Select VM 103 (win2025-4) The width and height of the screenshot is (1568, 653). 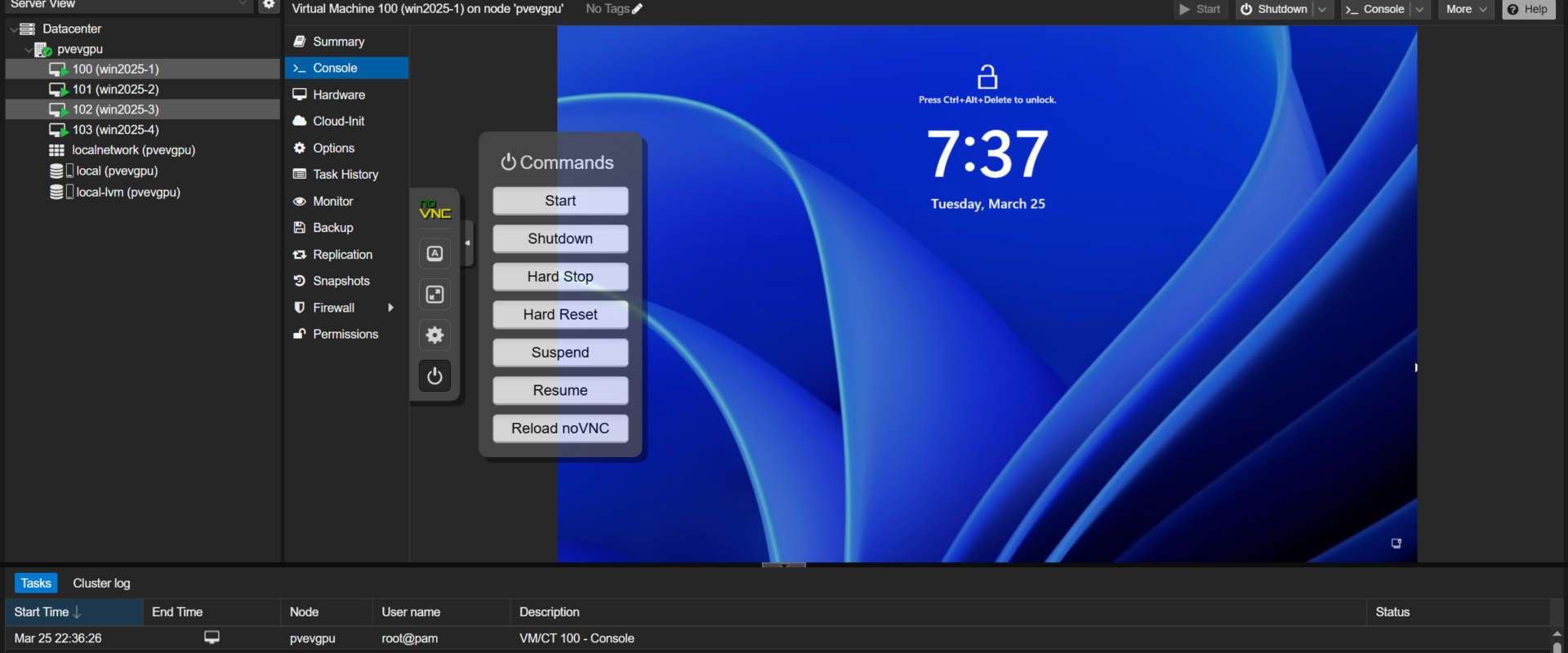point(143,130)
